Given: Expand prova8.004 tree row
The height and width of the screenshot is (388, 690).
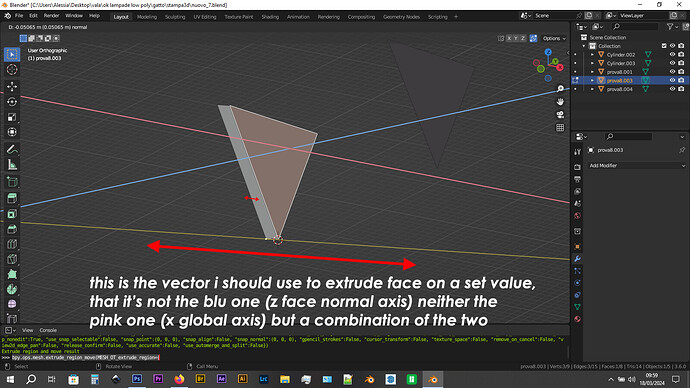Looking at the screenshot, I should point(592,89).
